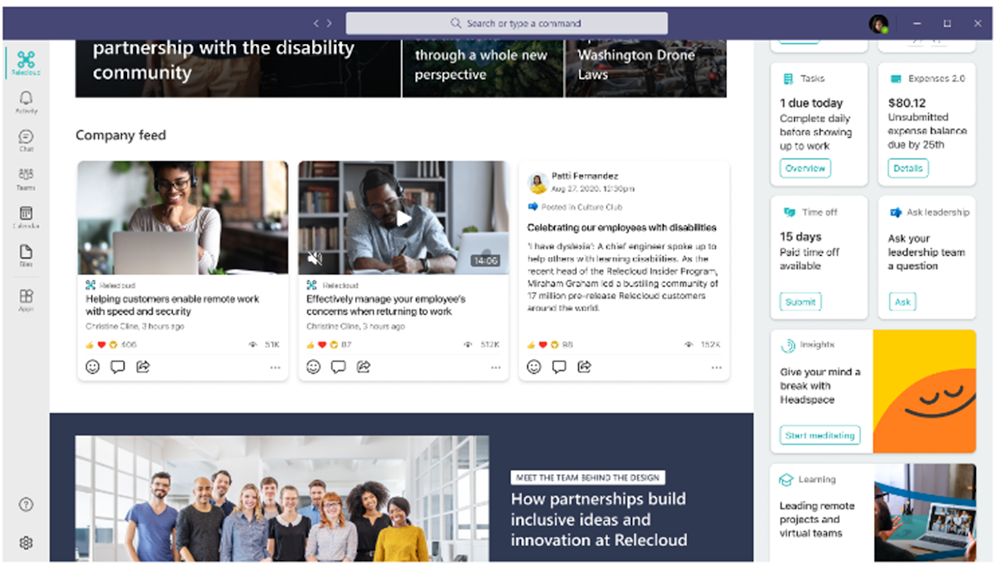This screenshot has width=999, height=571.
Task: Open the headline Helping customers enable remote work
Action: coord(173,305)
